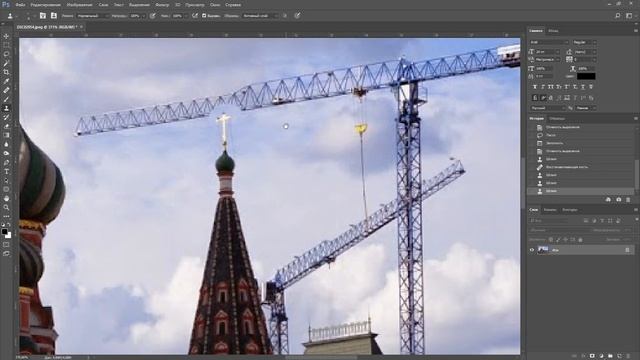Open the Regular font style dropdown
The height and width of the screenshot is (360, 640).
click(x=584, y=42)
